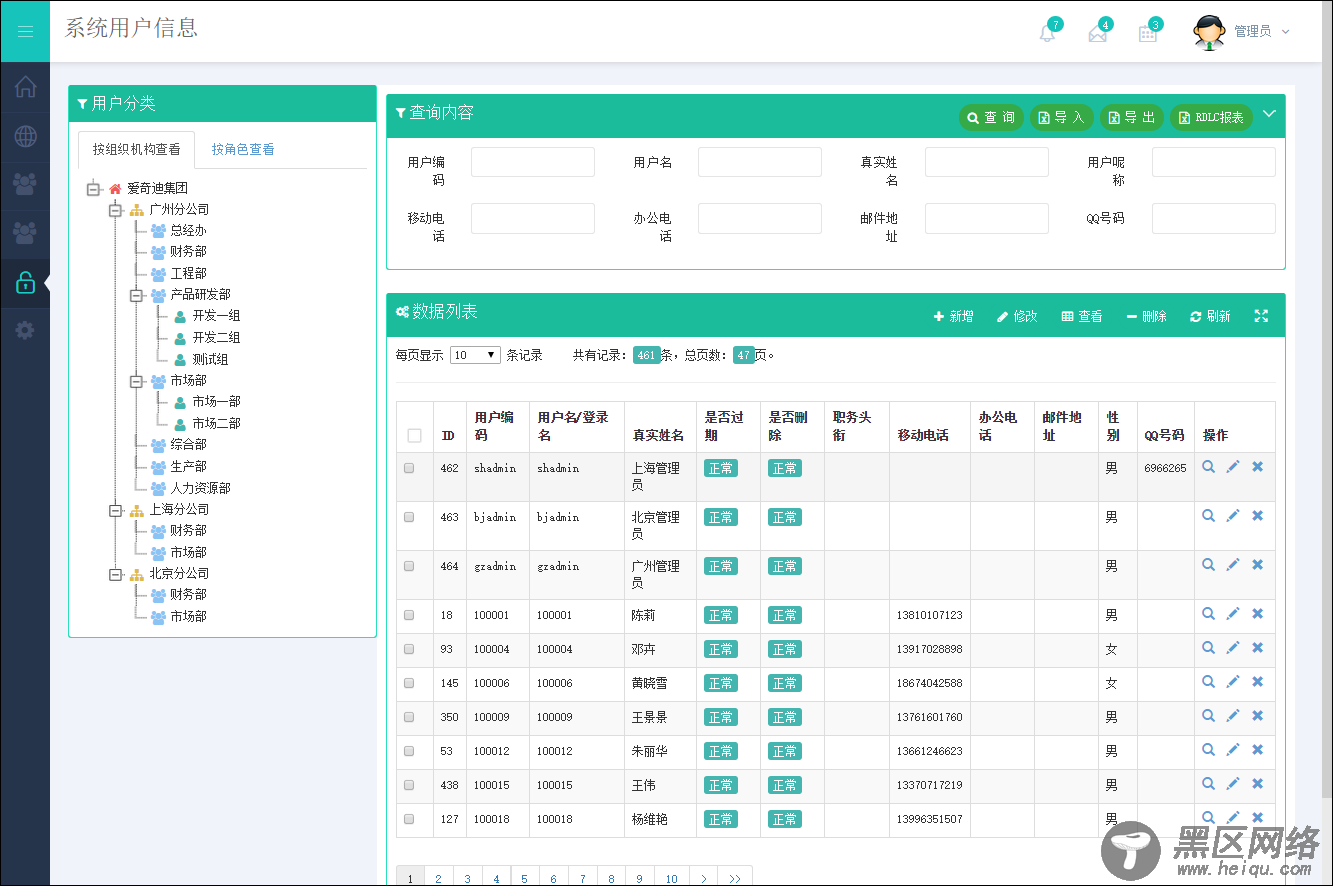This screenshot has height=886, width=1333.
Task: Collapse the 上海分公司 tree node
Action: click(x=115, y=510)
